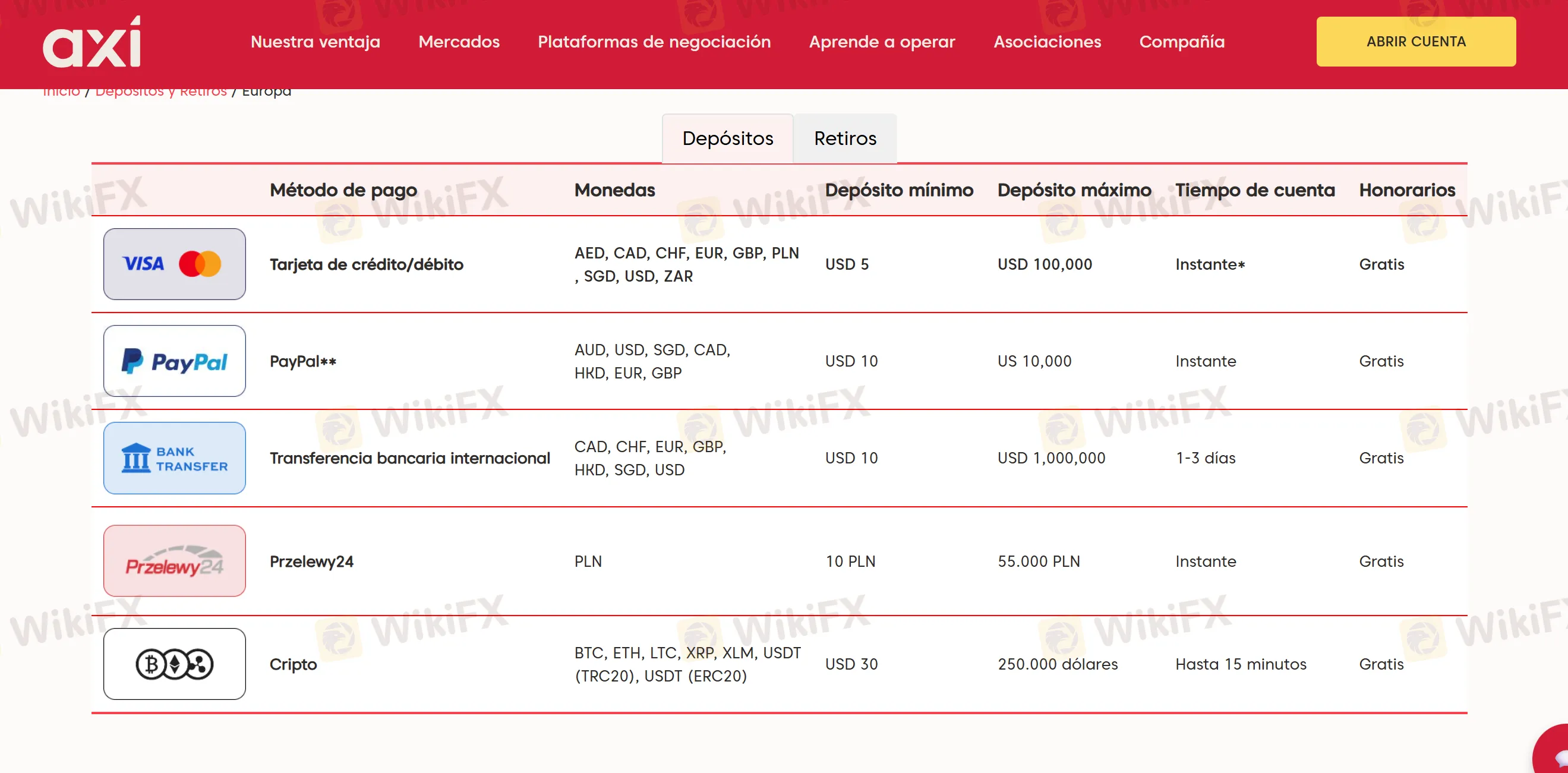
Task: Select the Depósitos tab
Action: coord(727,139)
